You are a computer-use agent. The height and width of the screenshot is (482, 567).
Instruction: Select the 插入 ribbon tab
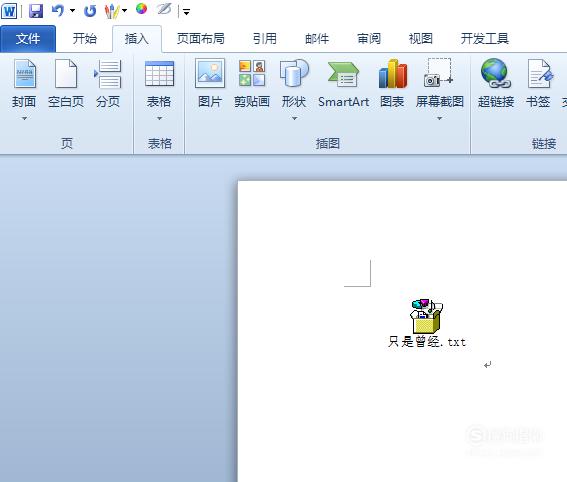click(x=137, y=39)
